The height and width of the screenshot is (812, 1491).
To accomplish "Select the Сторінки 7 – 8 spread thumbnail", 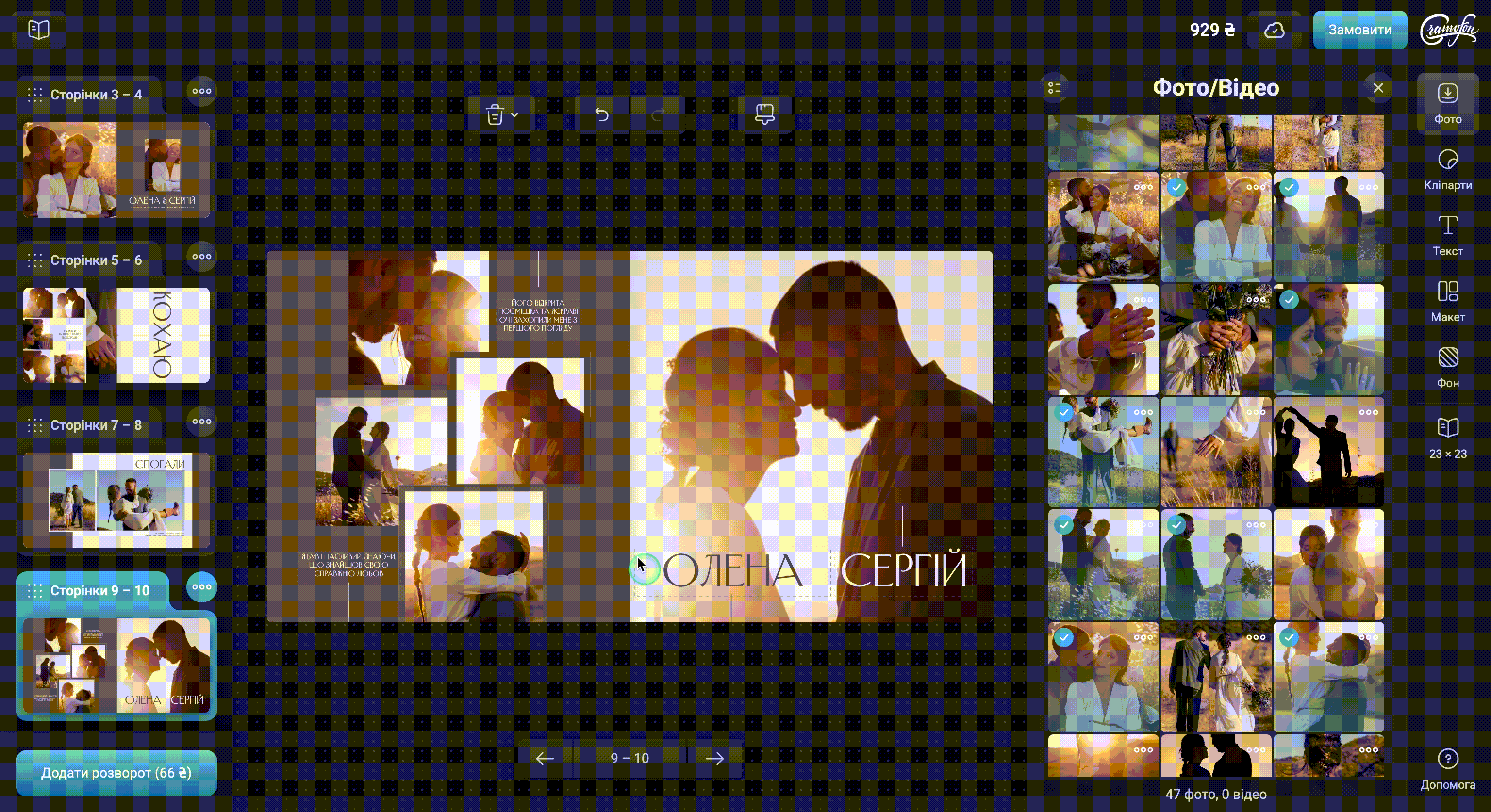I will point(116,500).
